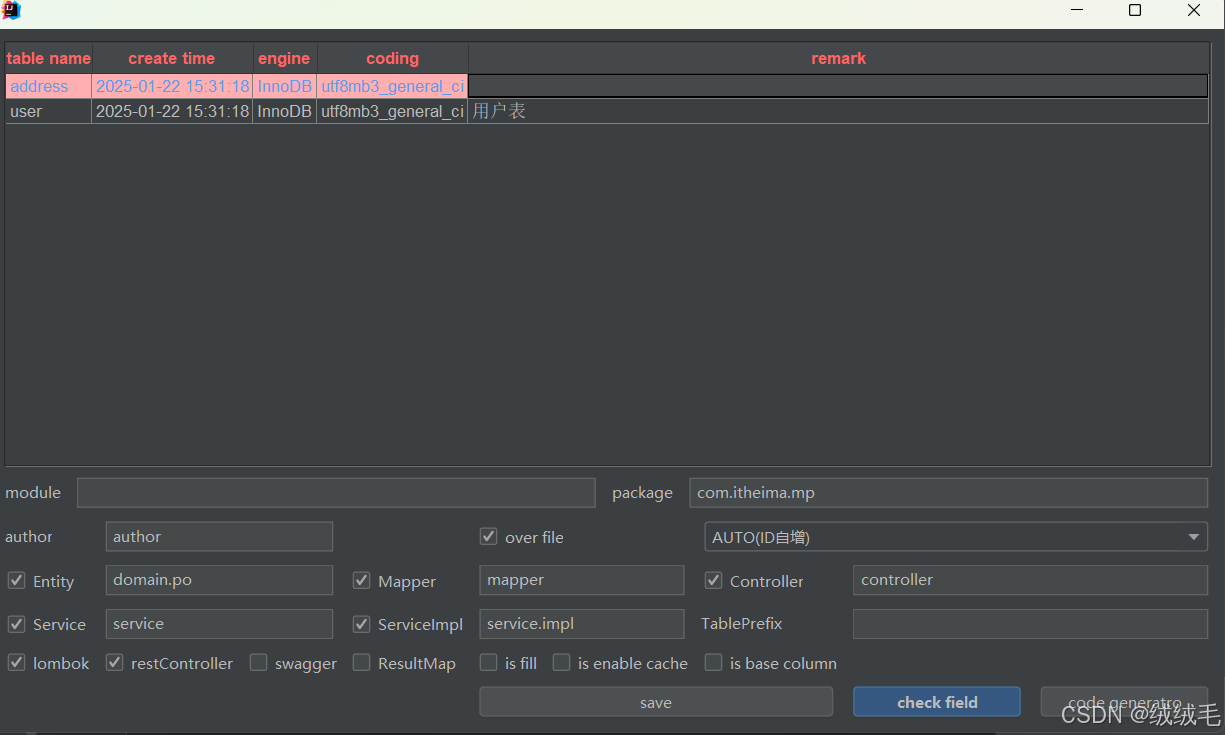Enable the swagger checkbox

(258, 663)
